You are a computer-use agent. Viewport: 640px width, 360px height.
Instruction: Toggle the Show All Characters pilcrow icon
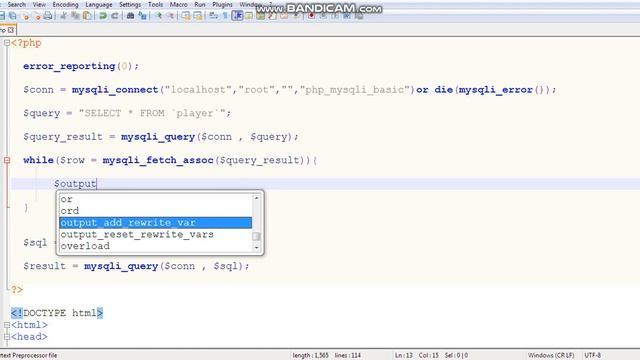(225, 16)
